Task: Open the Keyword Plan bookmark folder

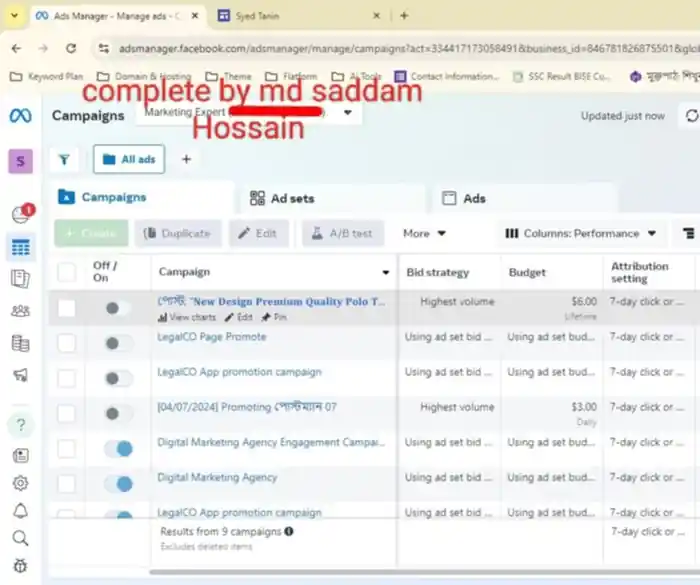Action: click(x=46, y=76)
